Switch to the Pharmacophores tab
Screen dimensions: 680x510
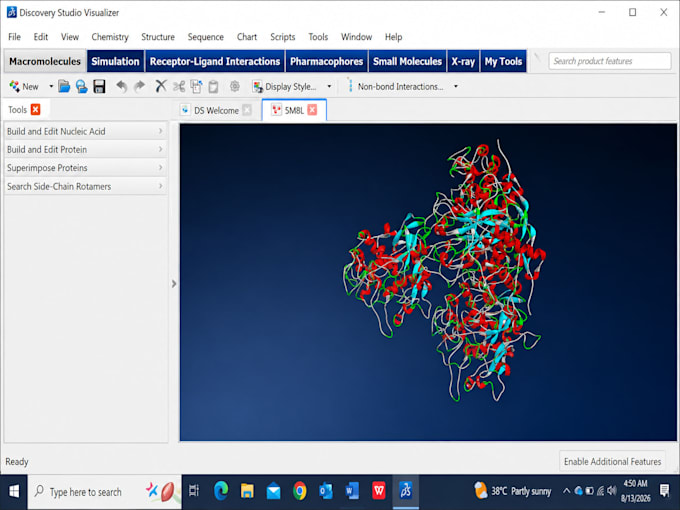coord(326,61)
